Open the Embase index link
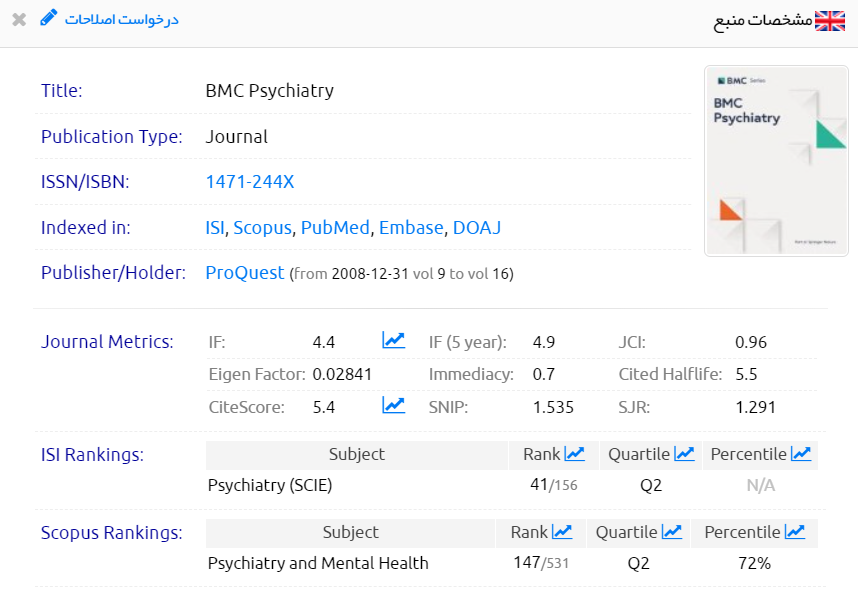This screenshot has width=858, height=599. (410, 228)
